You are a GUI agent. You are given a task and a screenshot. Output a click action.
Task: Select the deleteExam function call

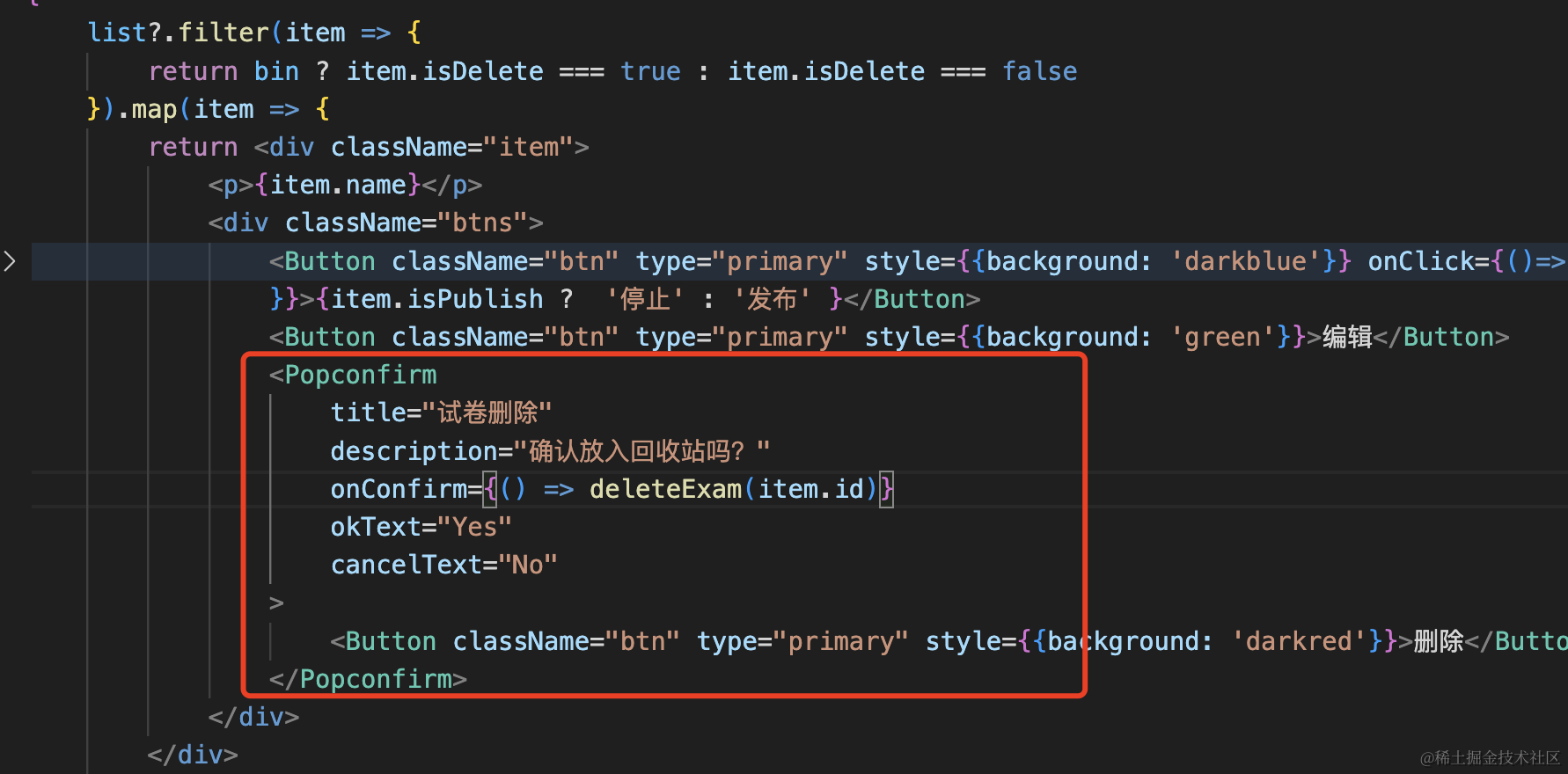(665, 489)
